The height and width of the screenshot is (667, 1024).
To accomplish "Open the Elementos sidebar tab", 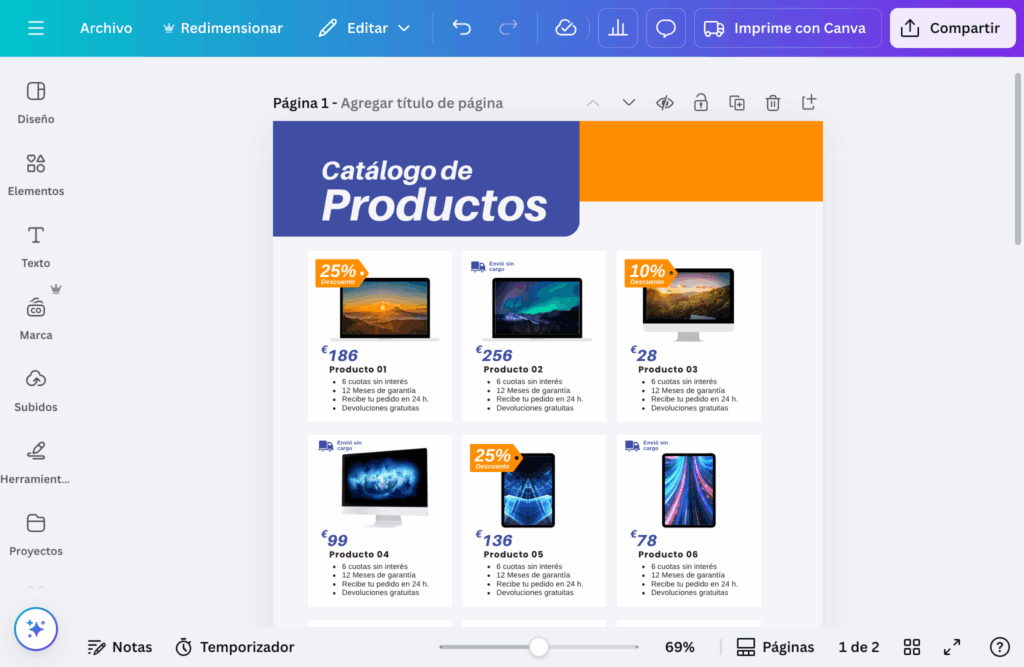I will click(x=36, y=174).
